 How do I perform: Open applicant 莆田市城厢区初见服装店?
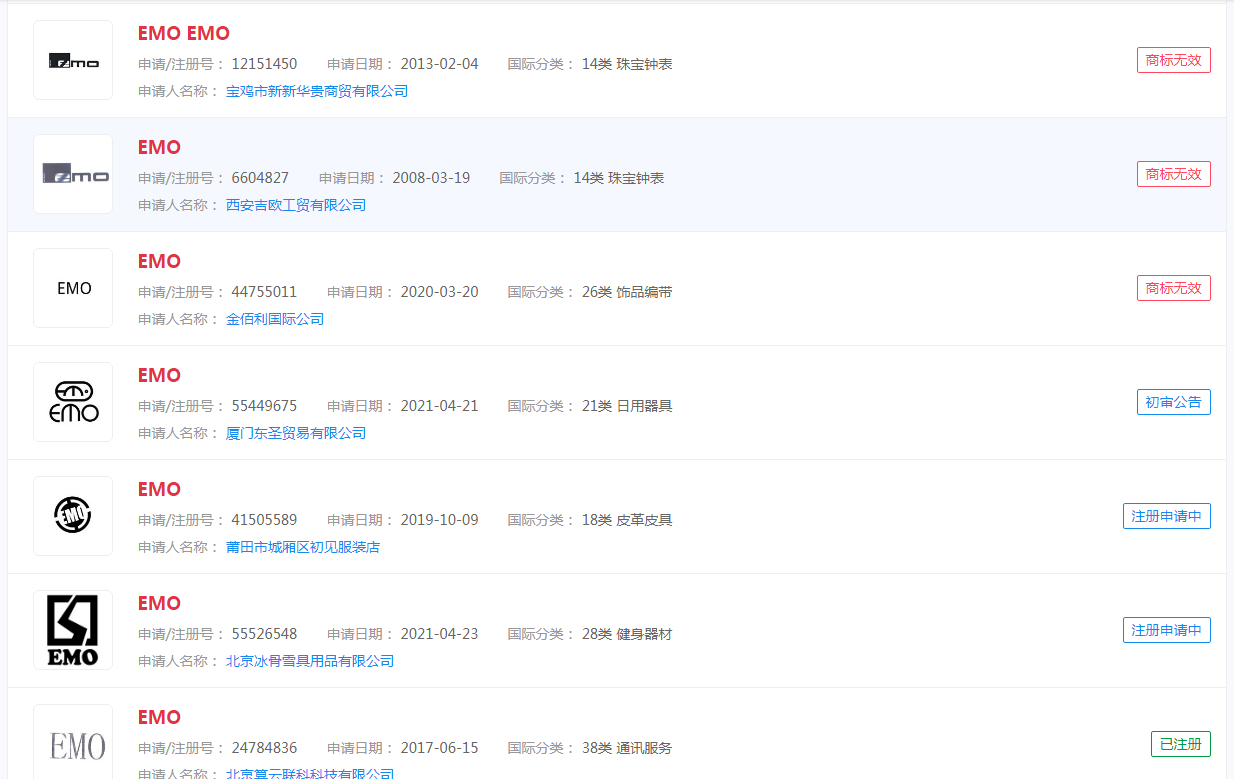(303, 547)
